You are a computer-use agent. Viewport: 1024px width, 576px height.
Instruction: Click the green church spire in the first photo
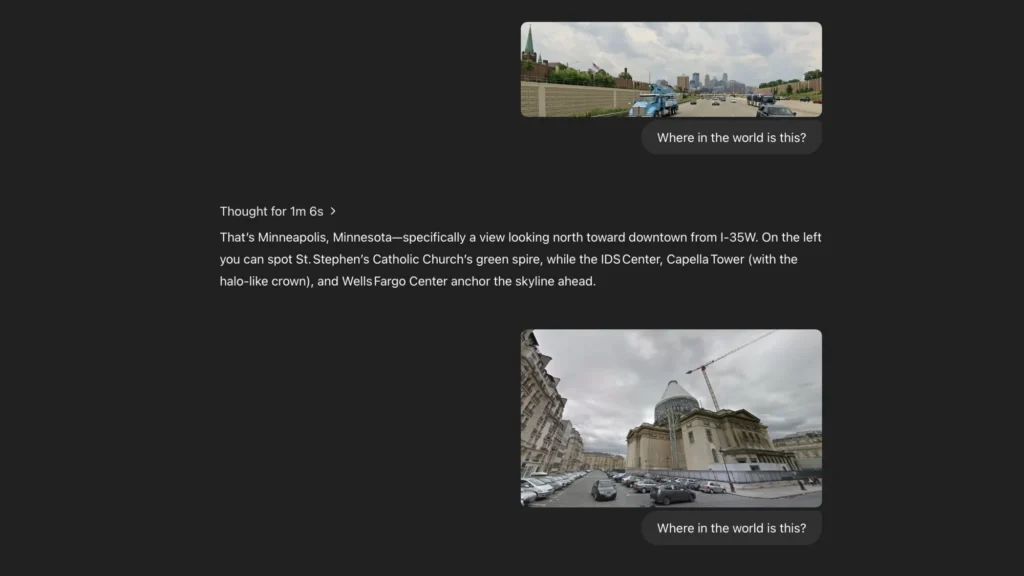(530, 44)
